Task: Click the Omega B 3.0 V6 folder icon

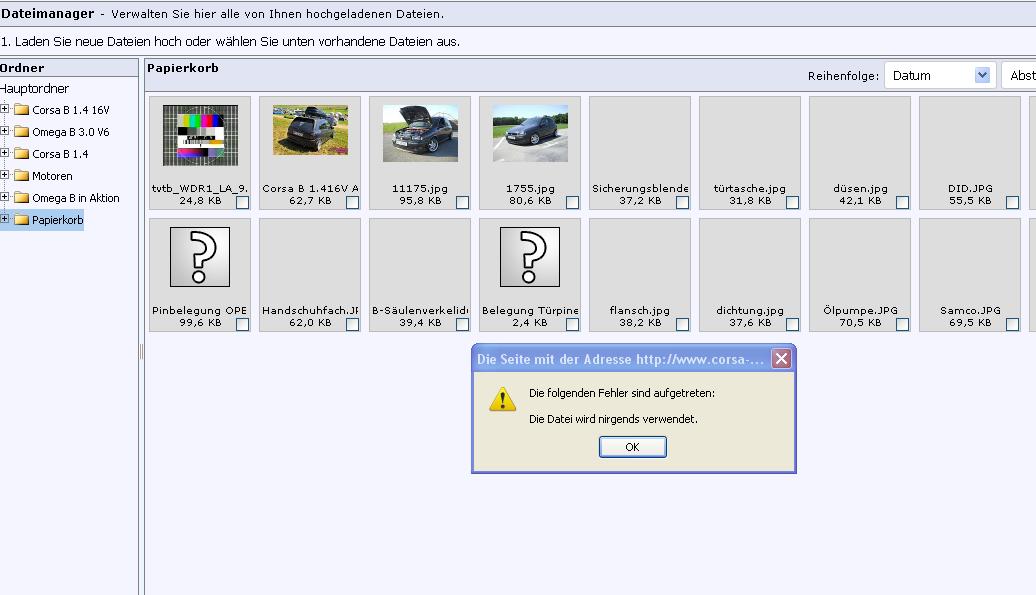Action: point(22,131)
